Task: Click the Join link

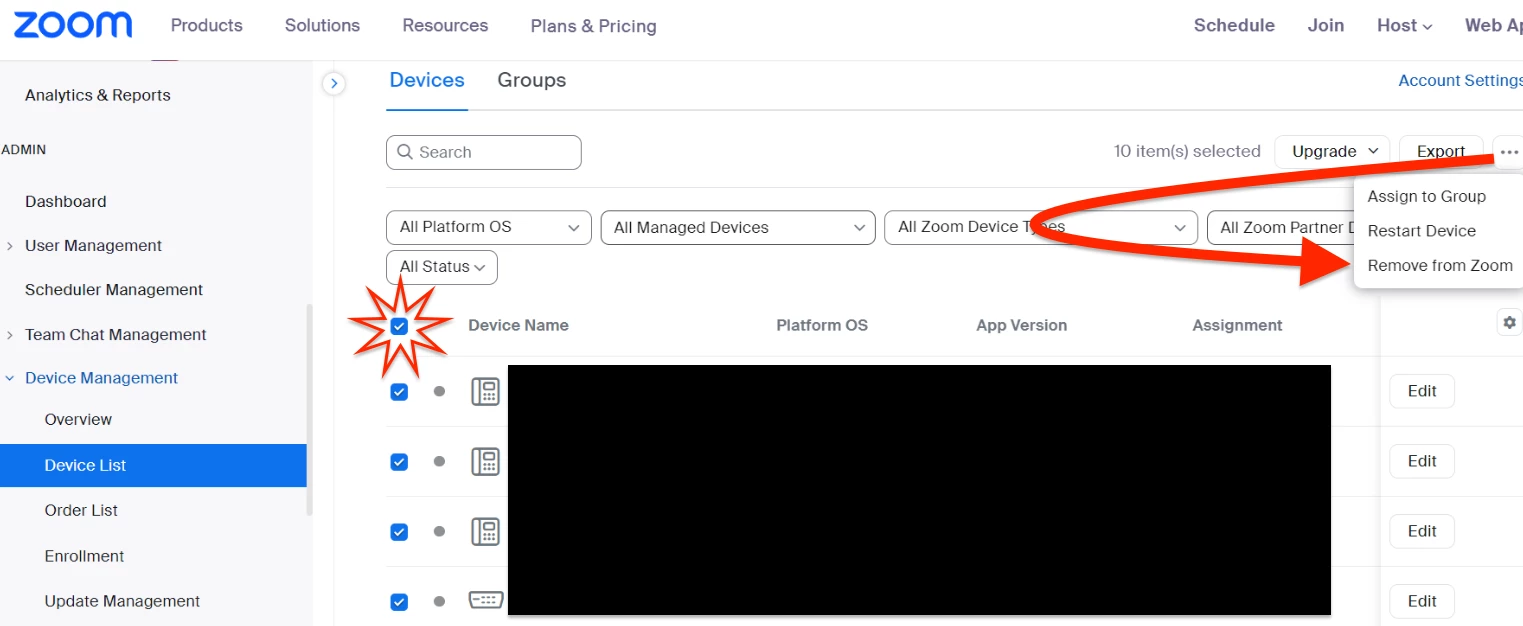Action: coord(1326,26)
